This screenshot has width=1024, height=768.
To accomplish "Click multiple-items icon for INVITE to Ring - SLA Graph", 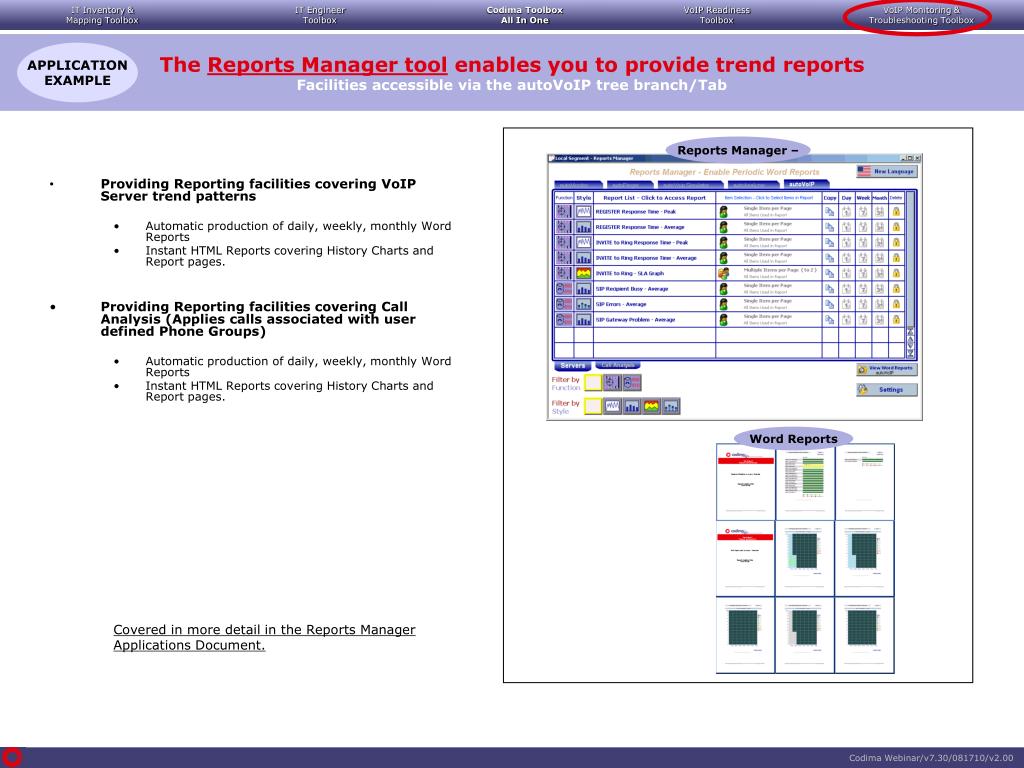I will click(x=724, y=274).
